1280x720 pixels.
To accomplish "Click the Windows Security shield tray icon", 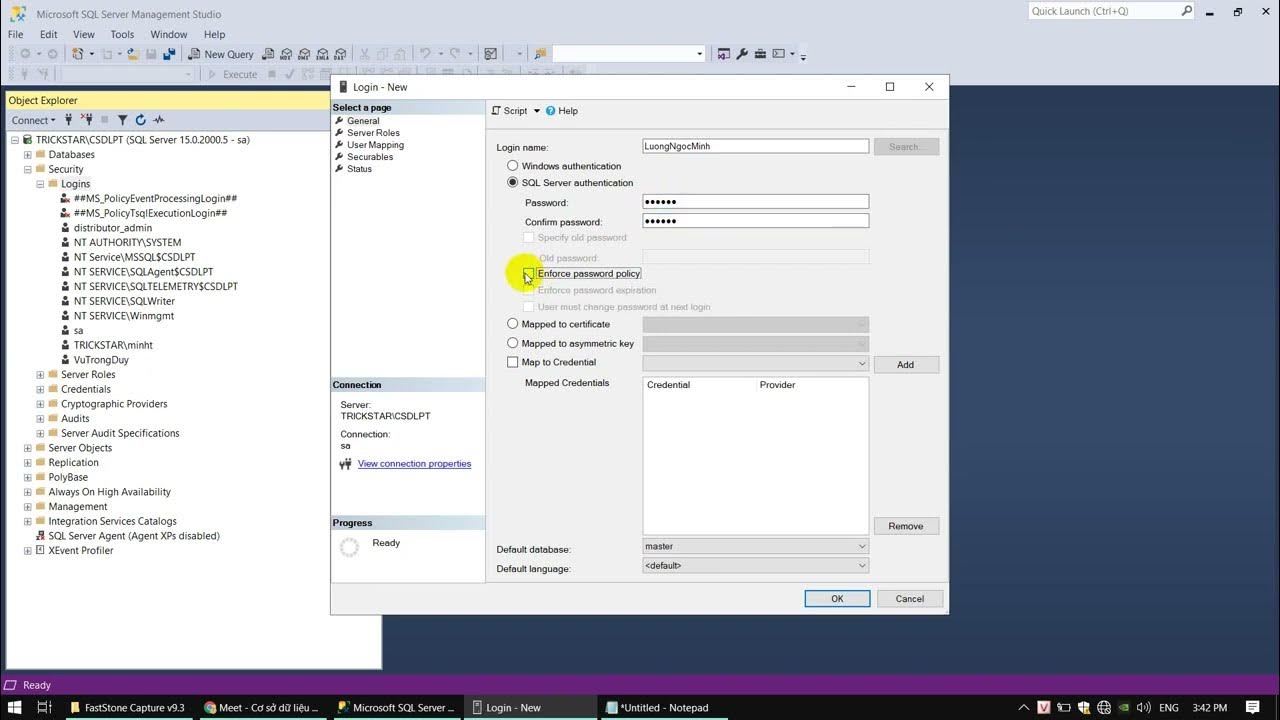I will [1084, 707].
